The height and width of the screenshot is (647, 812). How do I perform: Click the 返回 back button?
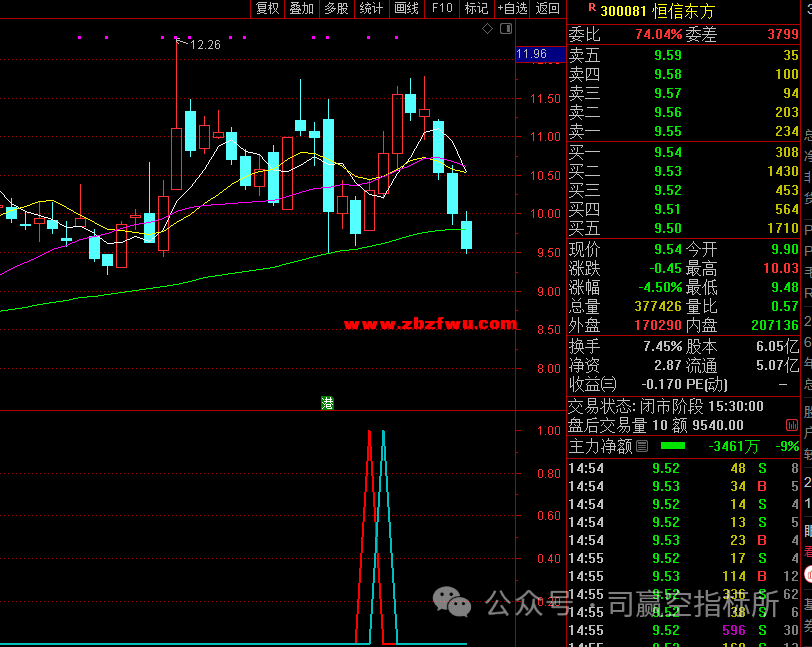548,8
